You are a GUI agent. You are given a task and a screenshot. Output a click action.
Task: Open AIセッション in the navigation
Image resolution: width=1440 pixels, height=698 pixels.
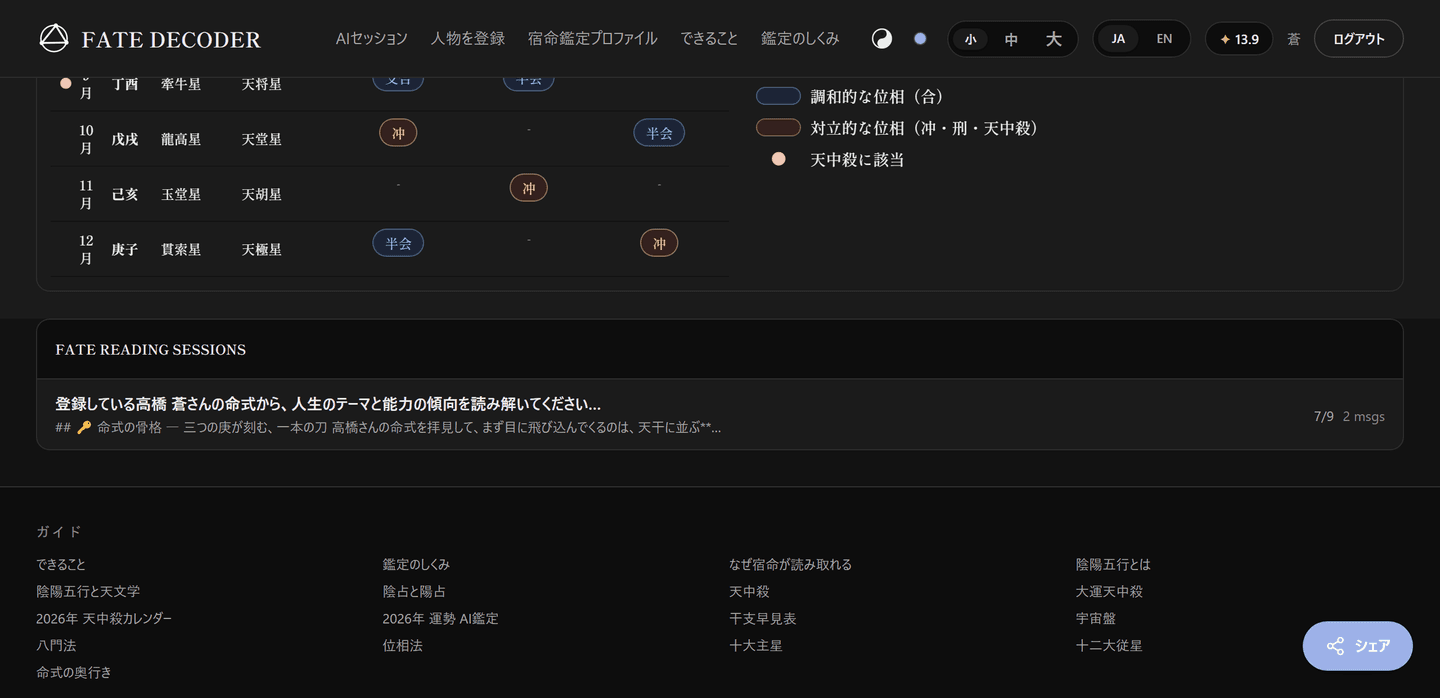(x=372, y=39)
